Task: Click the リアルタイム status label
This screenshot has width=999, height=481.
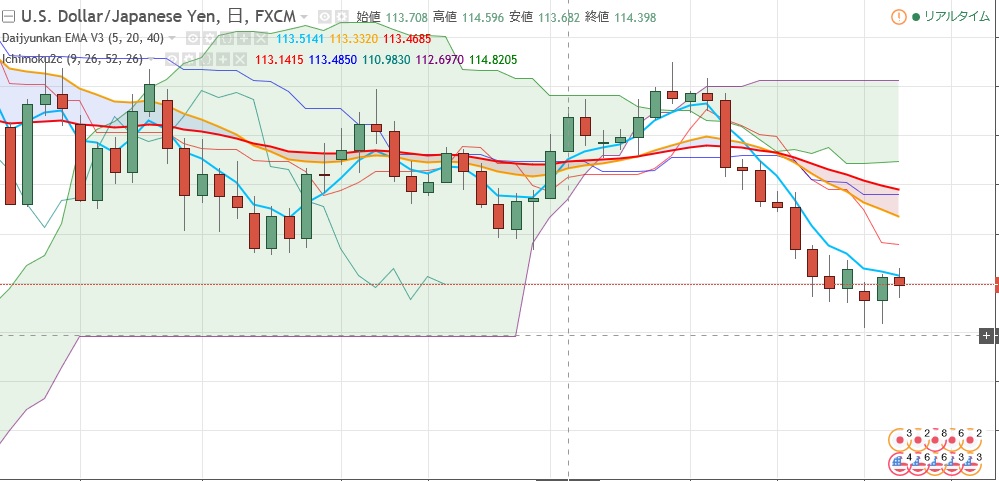Action: [x=956, y=17]
